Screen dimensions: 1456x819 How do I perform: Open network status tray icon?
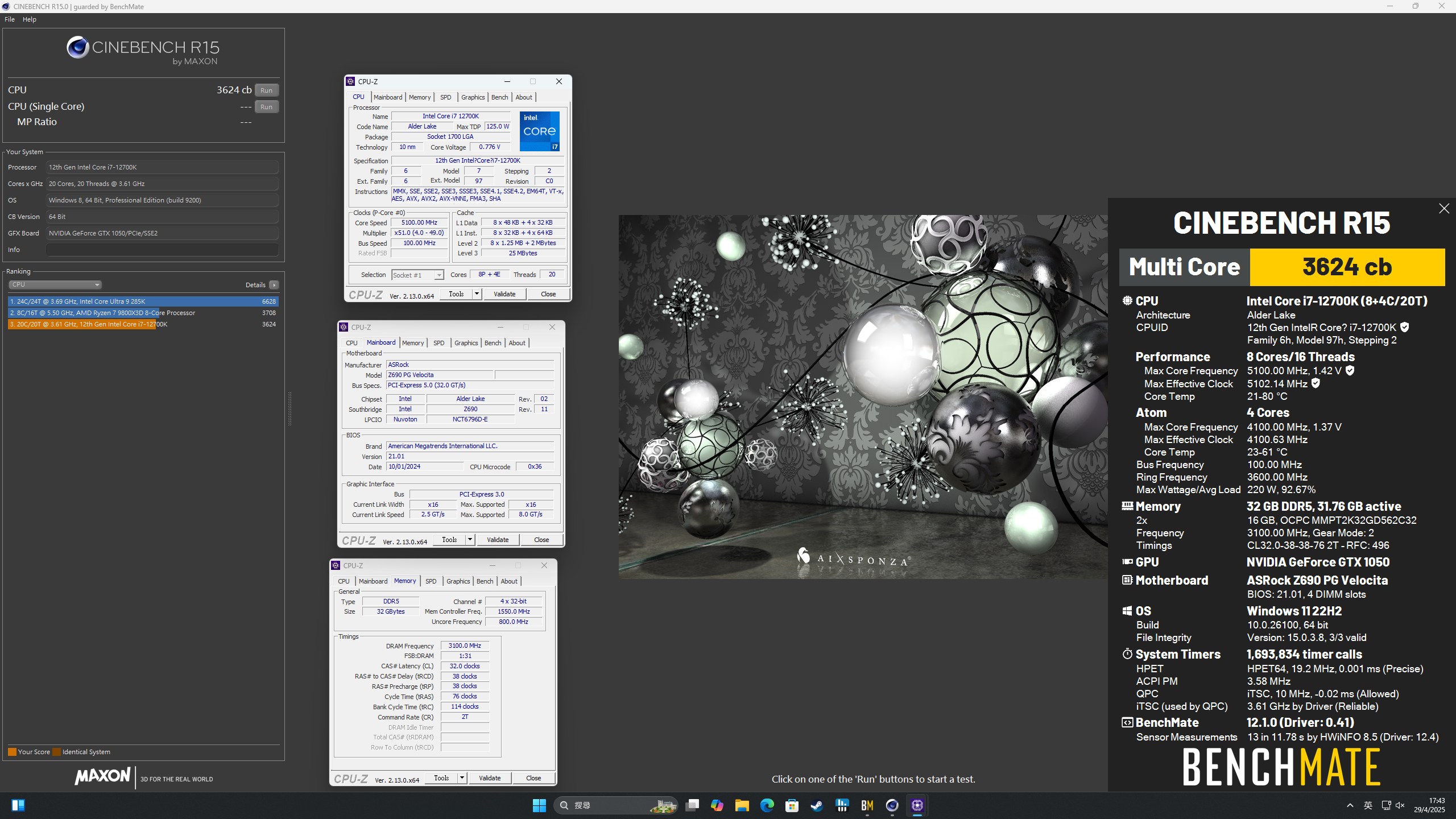pos(1386,805)
